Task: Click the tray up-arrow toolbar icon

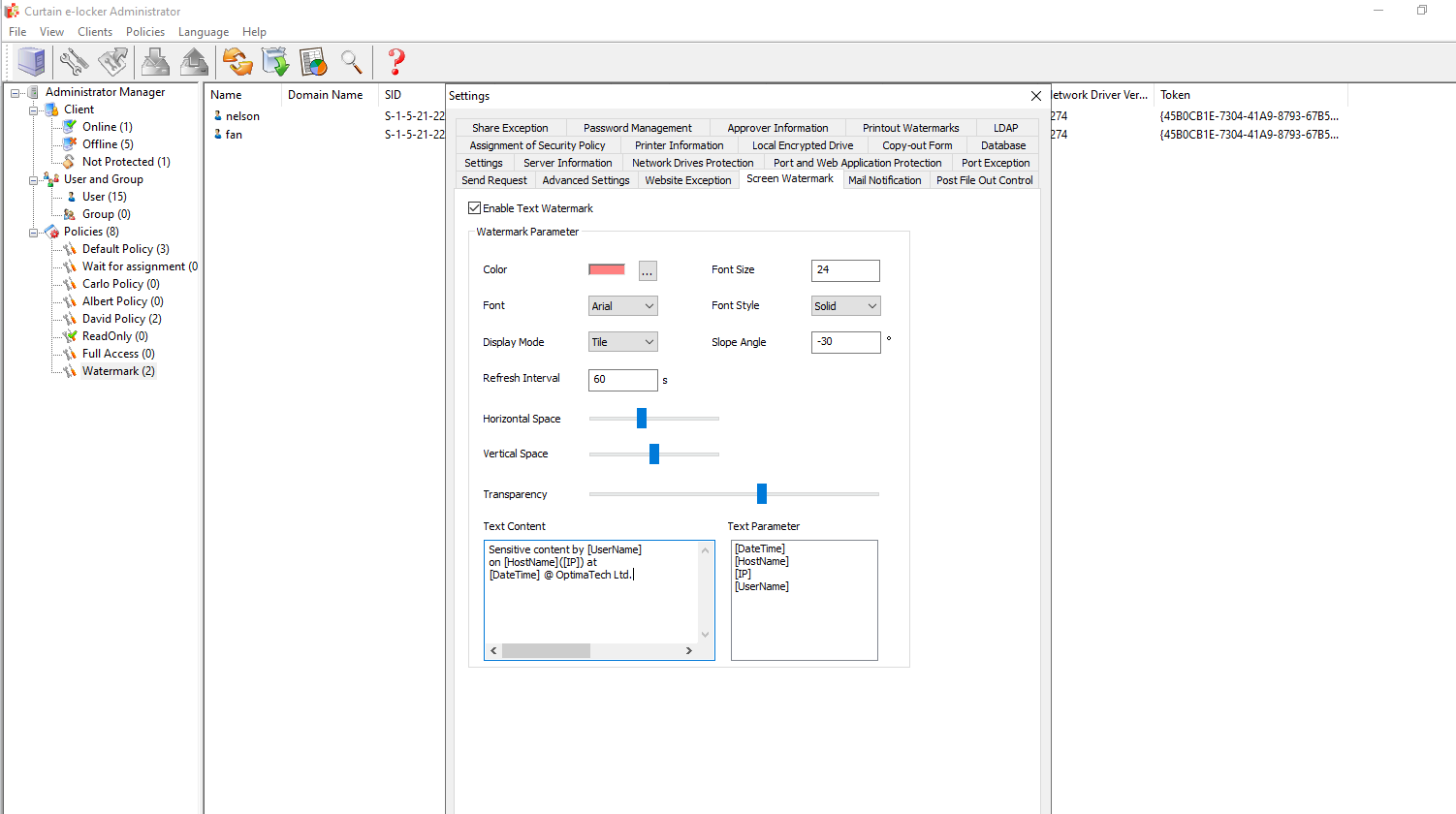Action: pyautogui.click(x=194, y=62)
